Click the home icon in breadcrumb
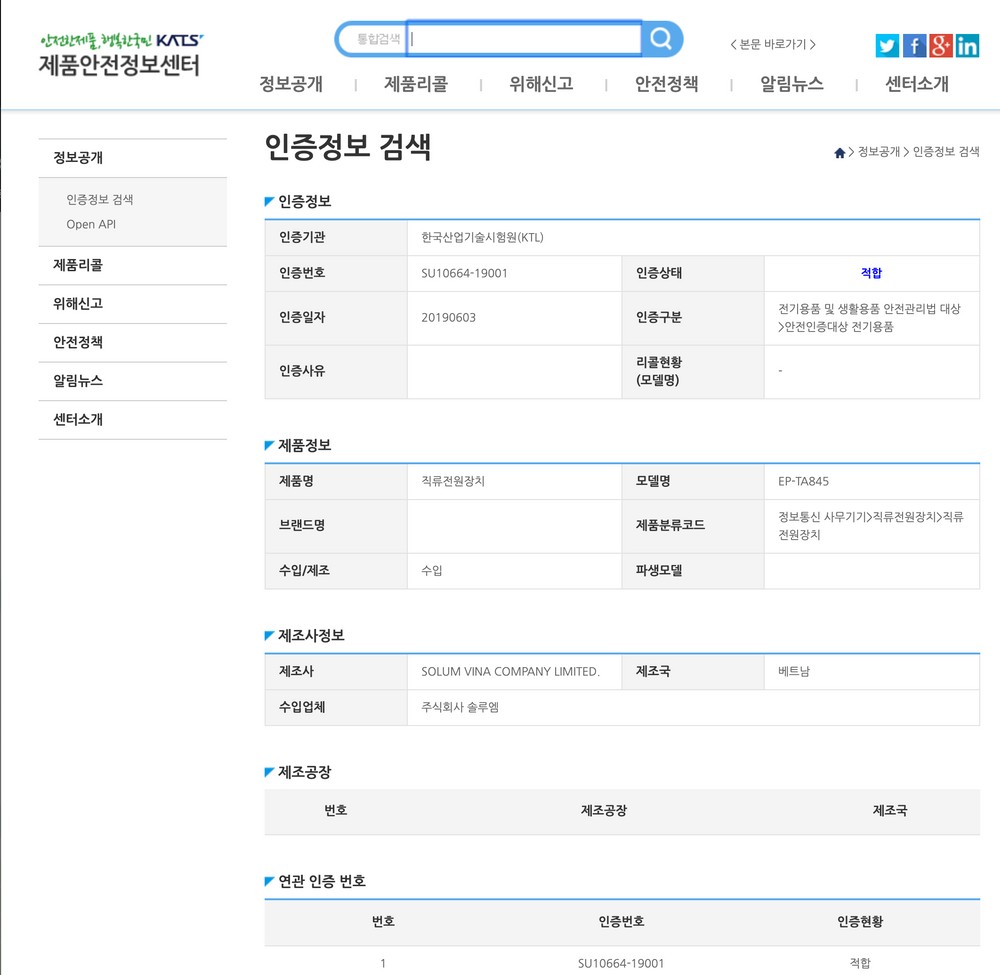1000x975 pixels. click(839, 152)
